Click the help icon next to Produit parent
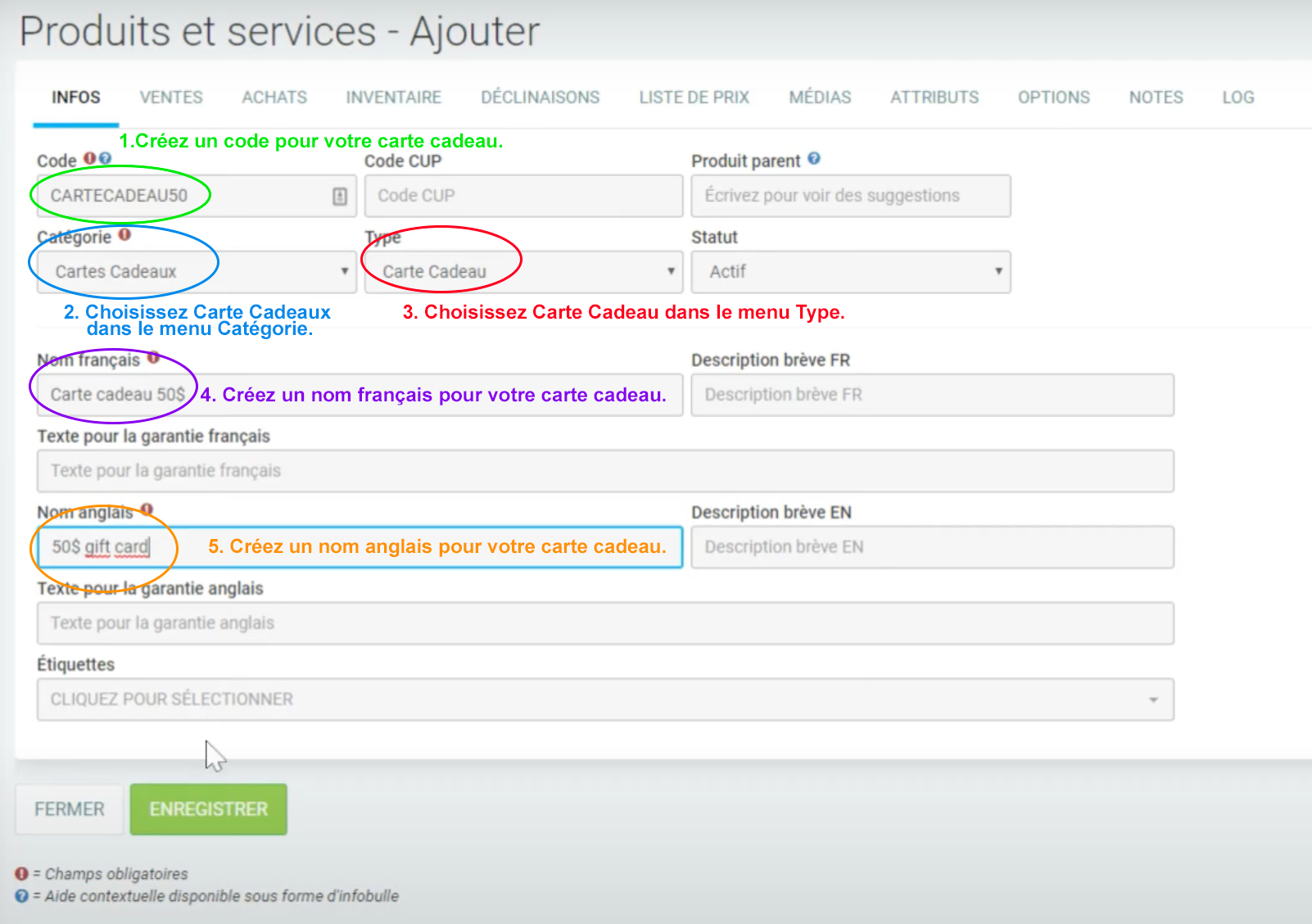This screenshot has height=924, width=1312. point(813,159)
